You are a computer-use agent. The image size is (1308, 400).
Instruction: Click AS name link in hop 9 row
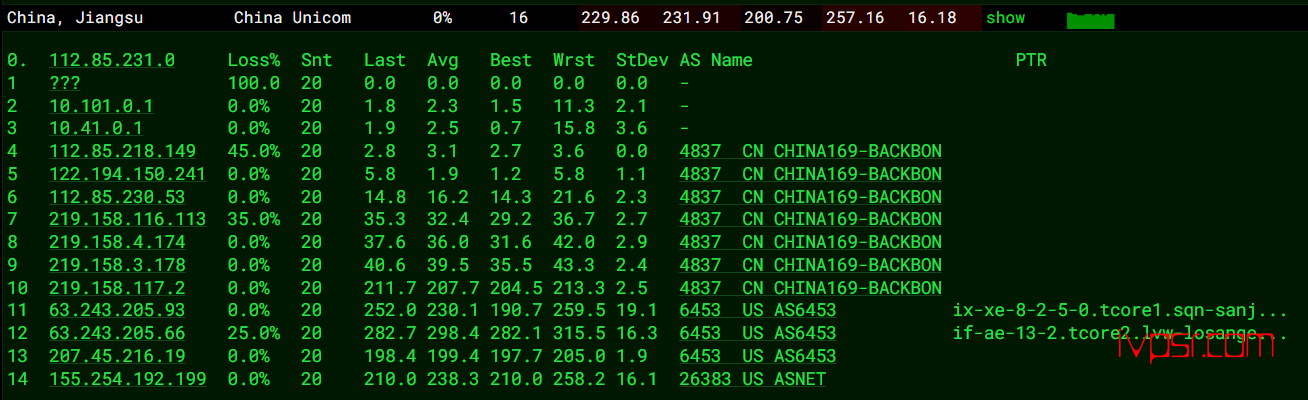click(810, 265)
